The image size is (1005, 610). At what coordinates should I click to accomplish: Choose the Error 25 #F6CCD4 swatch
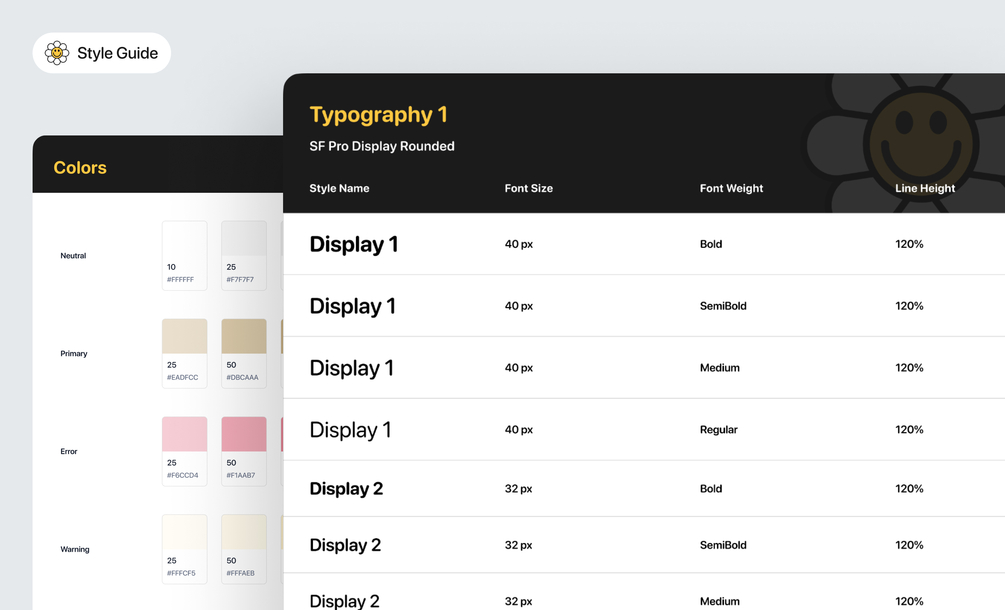click(x=185, y=451)
